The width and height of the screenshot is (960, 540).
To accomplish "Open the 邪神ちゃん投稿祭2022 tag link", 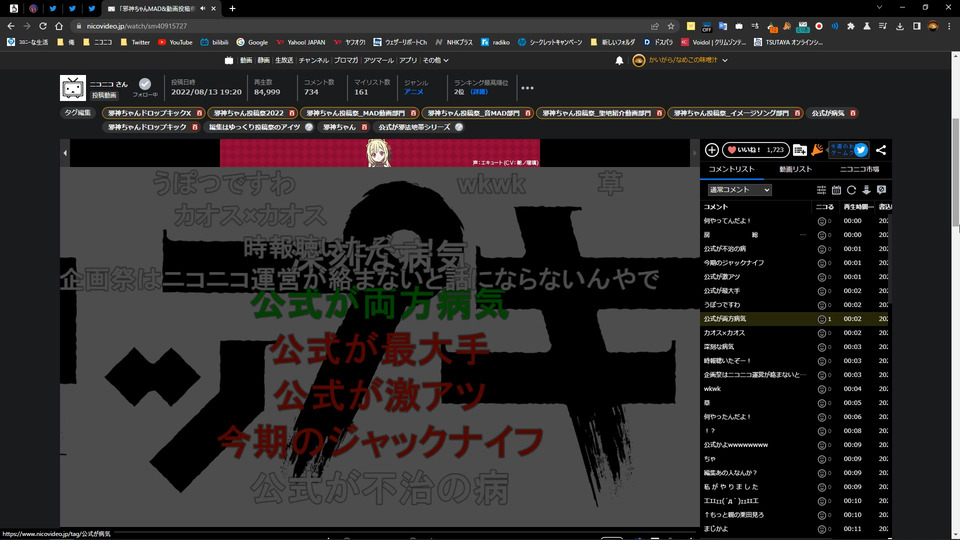I will point(247,113).
